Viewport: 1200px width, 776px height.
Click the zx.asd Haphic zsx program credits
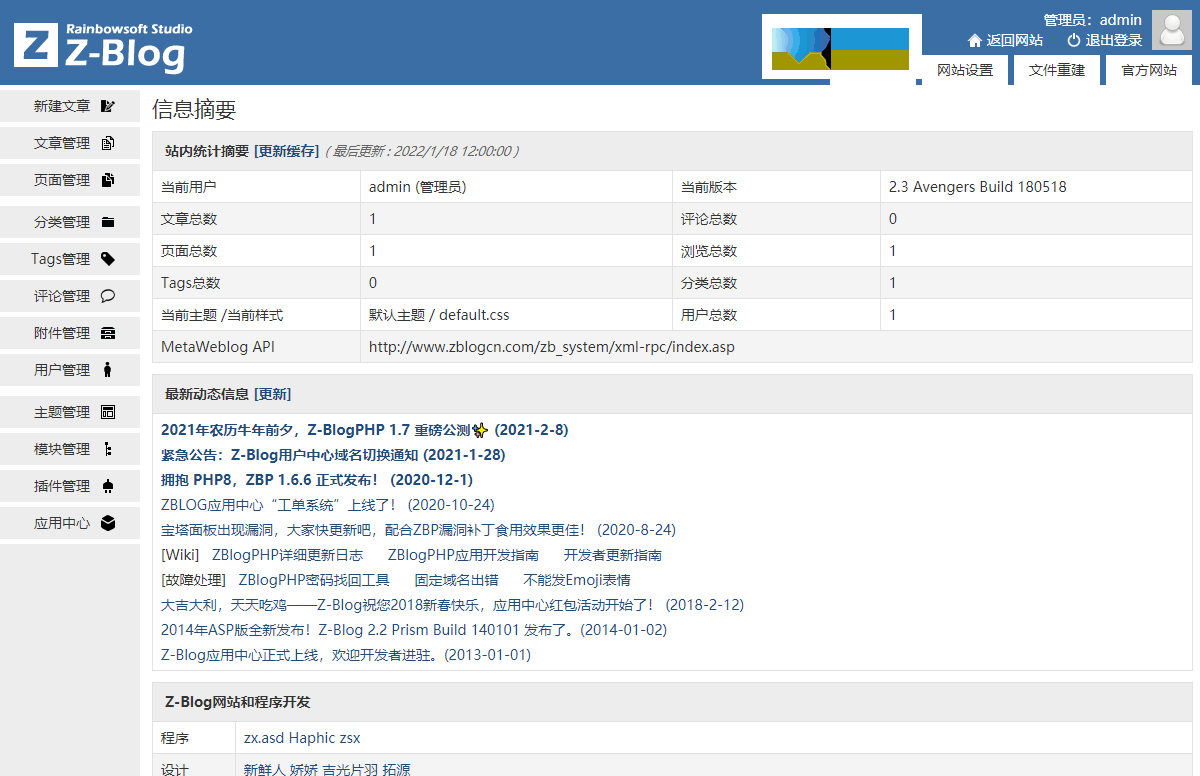click(302, 738)
